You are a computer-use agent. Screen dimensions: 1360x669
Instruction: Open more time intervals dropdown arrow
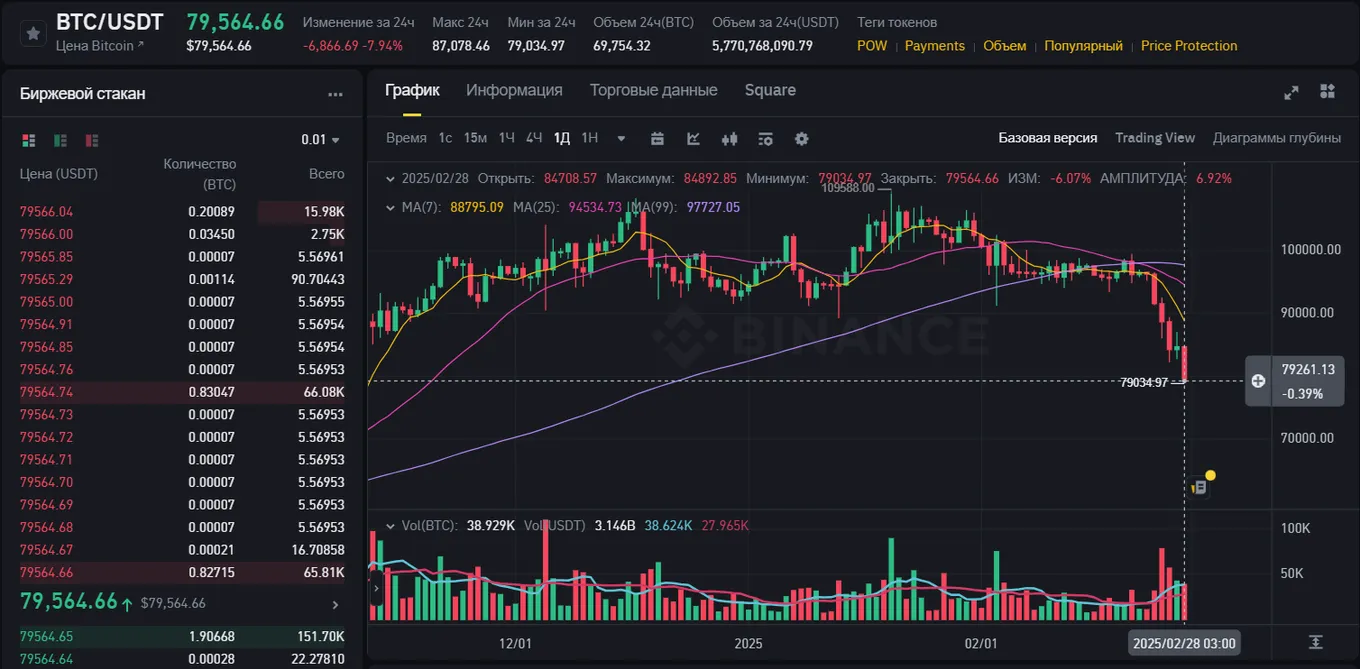[621, 138]
